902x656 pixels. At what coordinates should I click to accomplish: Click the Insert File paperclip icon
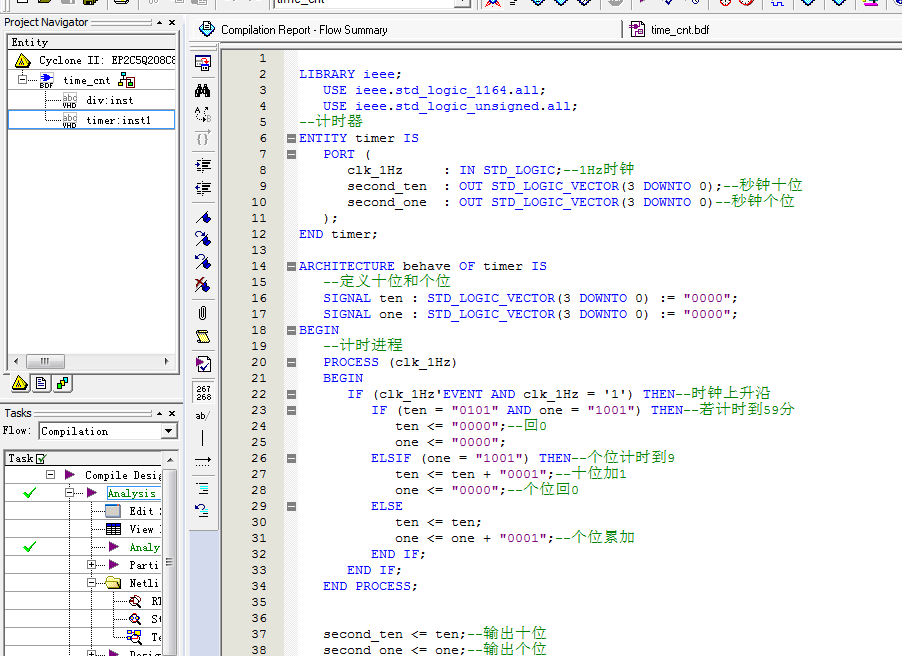[203, 313]
